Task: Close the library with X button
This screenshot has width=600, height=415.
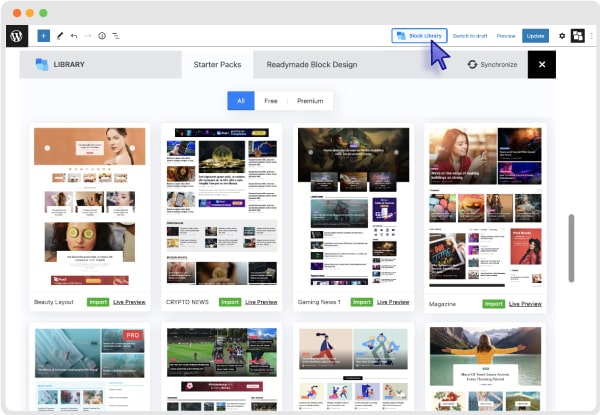Action: tap(541, 64)
